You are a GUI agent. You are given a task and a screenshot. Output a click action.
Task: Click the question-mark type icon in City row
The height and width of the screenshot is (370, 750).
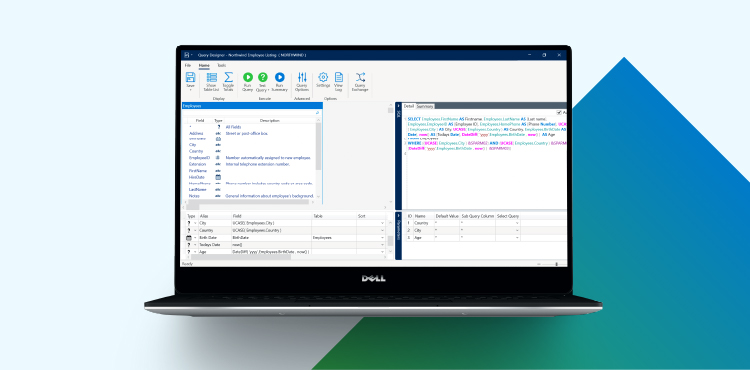point(189,223)
